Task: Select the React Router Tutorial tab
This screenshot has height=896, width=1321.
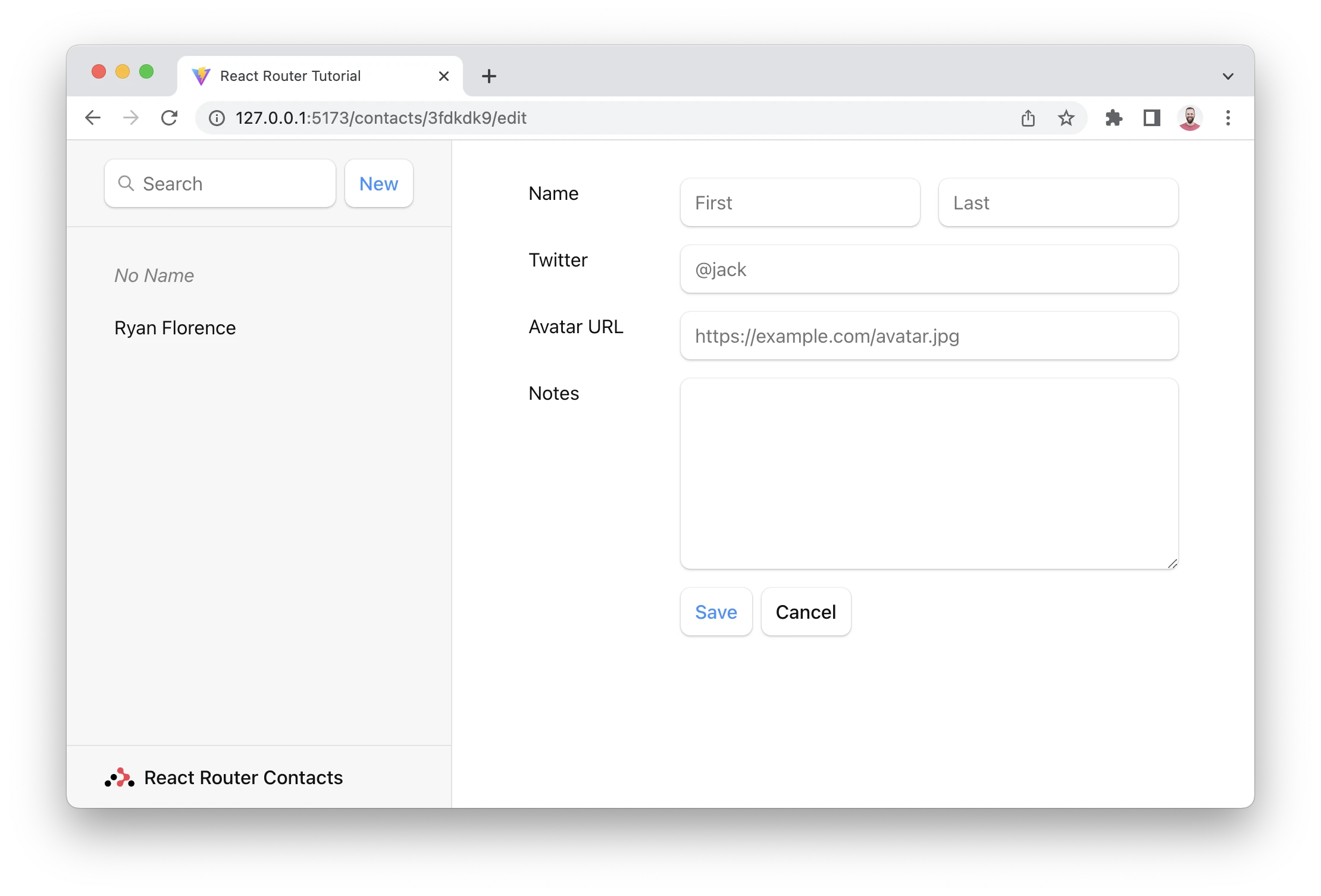Action: click(x=298, y=76)
